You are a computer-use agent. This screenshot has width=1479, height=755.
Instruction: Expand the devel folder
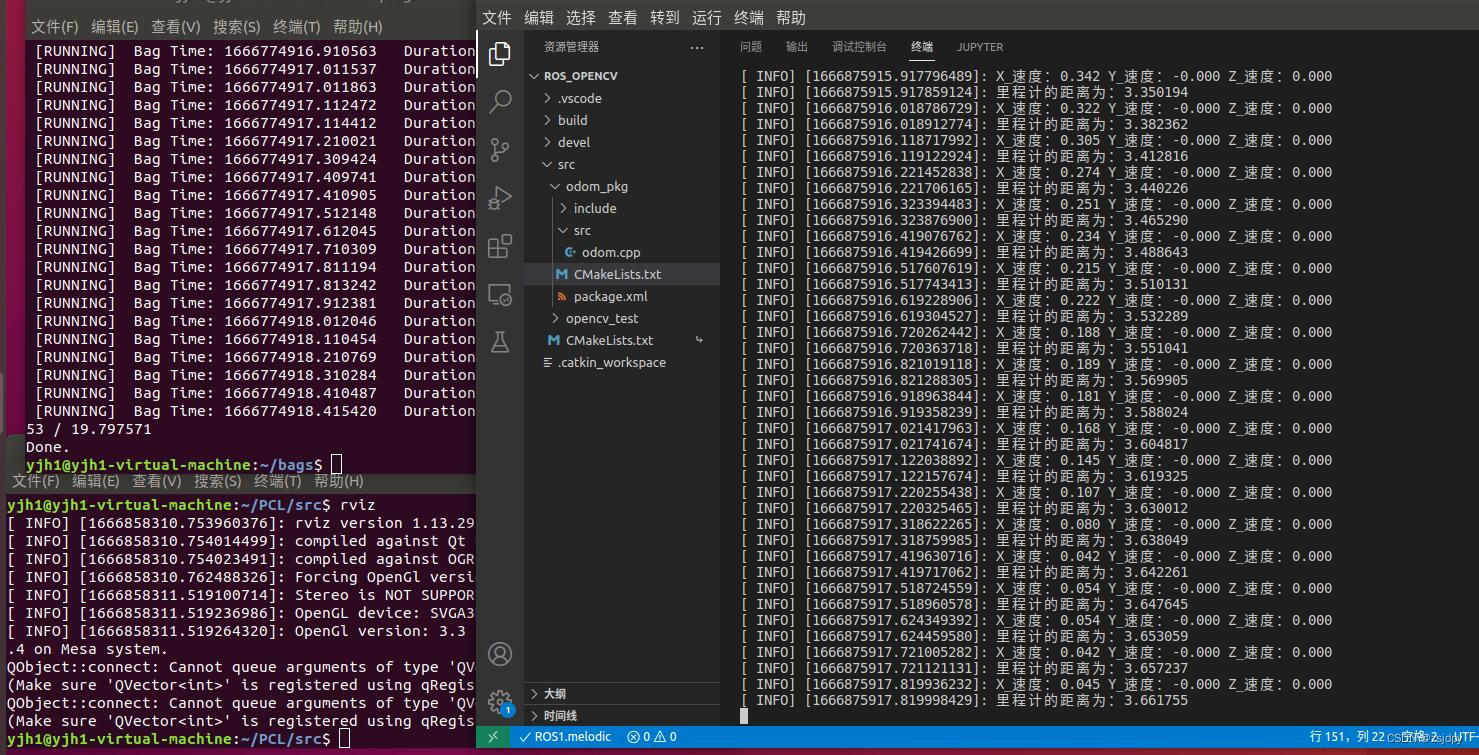point(547,142)
